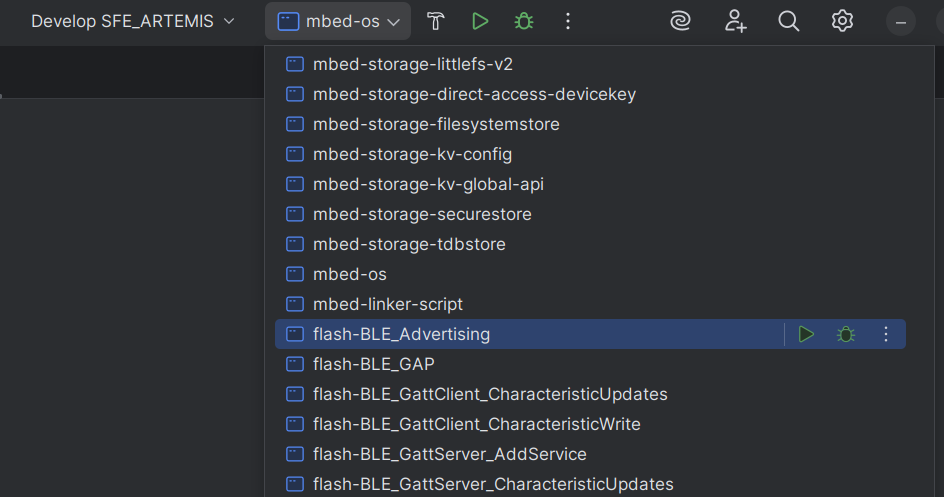Viewport: 944px width, 497px height.
Task: Select the mbed-linker-script configuration
Action: (590, 304)
